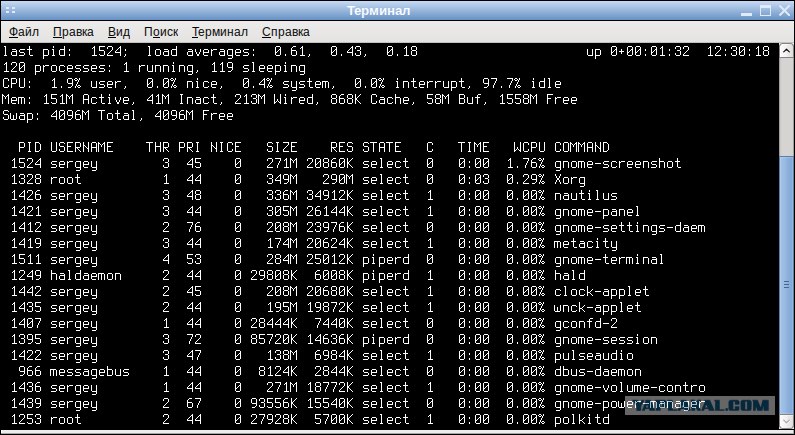Image resolution: width=795 pixels, height=435 pixels.
Task: Click PID 1524 in process list
Action: tap(26, 164)
